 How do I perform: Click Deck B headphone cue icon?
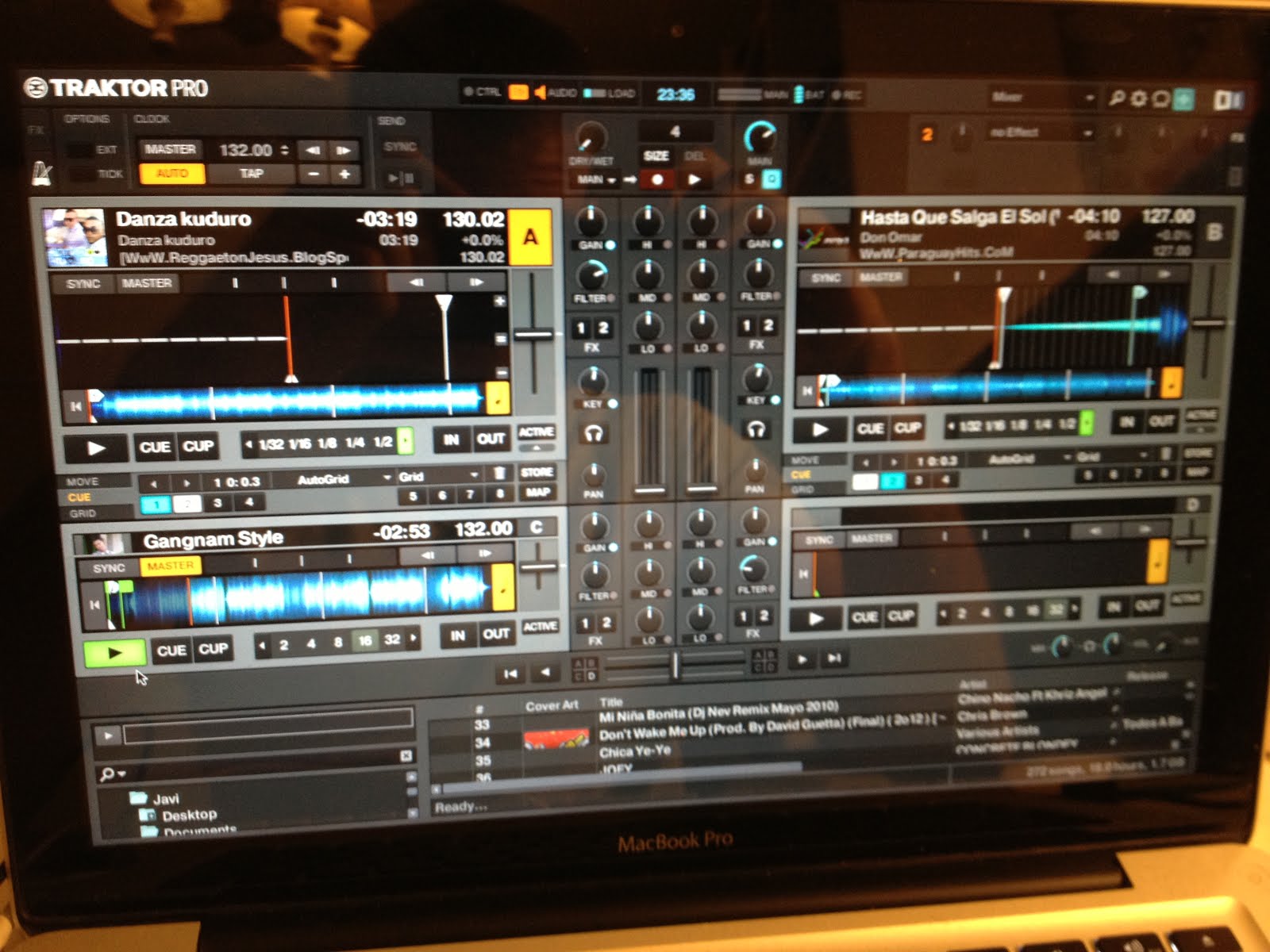(756, 429)
